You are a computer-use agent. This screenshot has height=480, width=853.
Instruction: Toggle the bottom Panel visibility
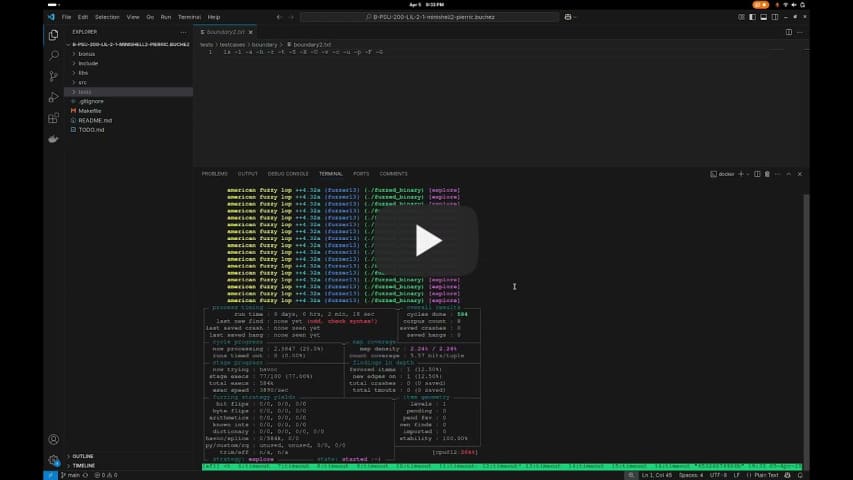[x=764, y=17]
